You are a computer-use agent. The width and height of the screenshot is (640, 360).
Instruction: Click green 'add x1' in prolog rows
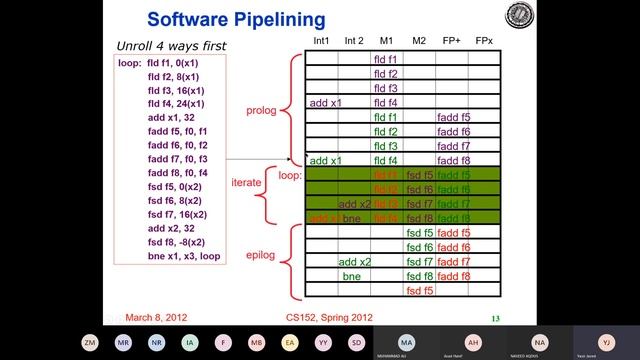(325, 161)
